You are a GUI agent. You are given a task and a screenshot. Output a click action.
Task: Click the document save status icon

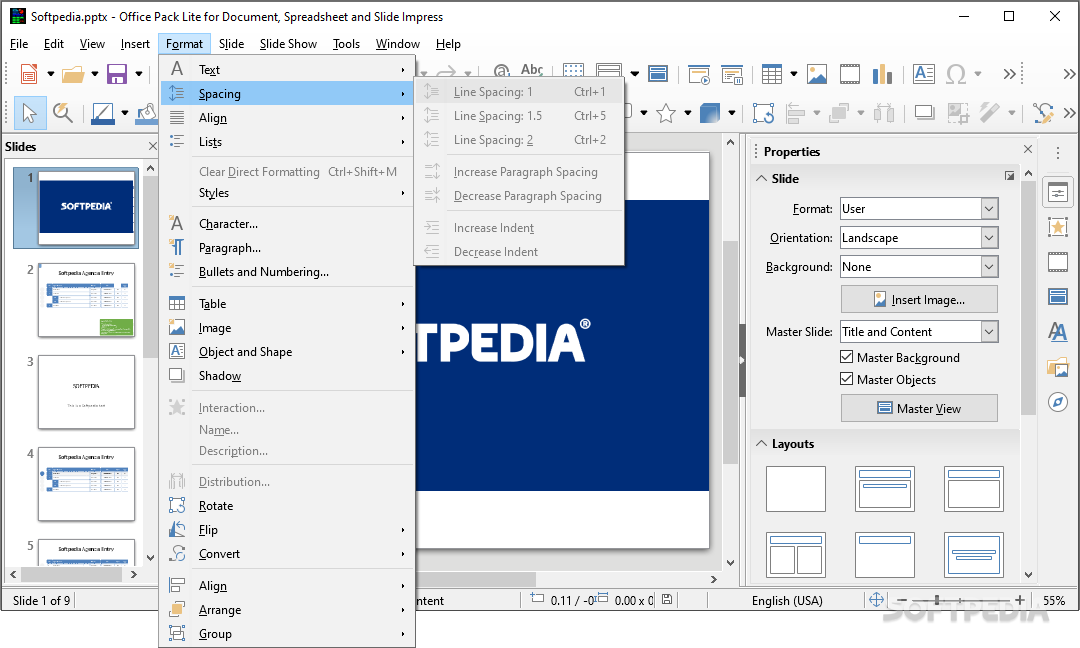[667, 600]
